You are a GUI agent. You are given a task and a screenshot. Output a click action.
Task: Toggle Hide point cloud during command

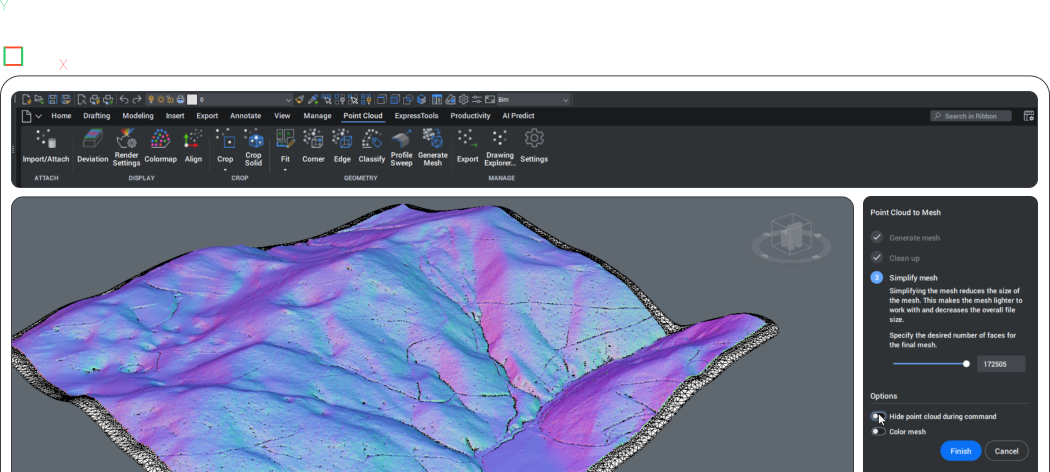tap(878, 416)
